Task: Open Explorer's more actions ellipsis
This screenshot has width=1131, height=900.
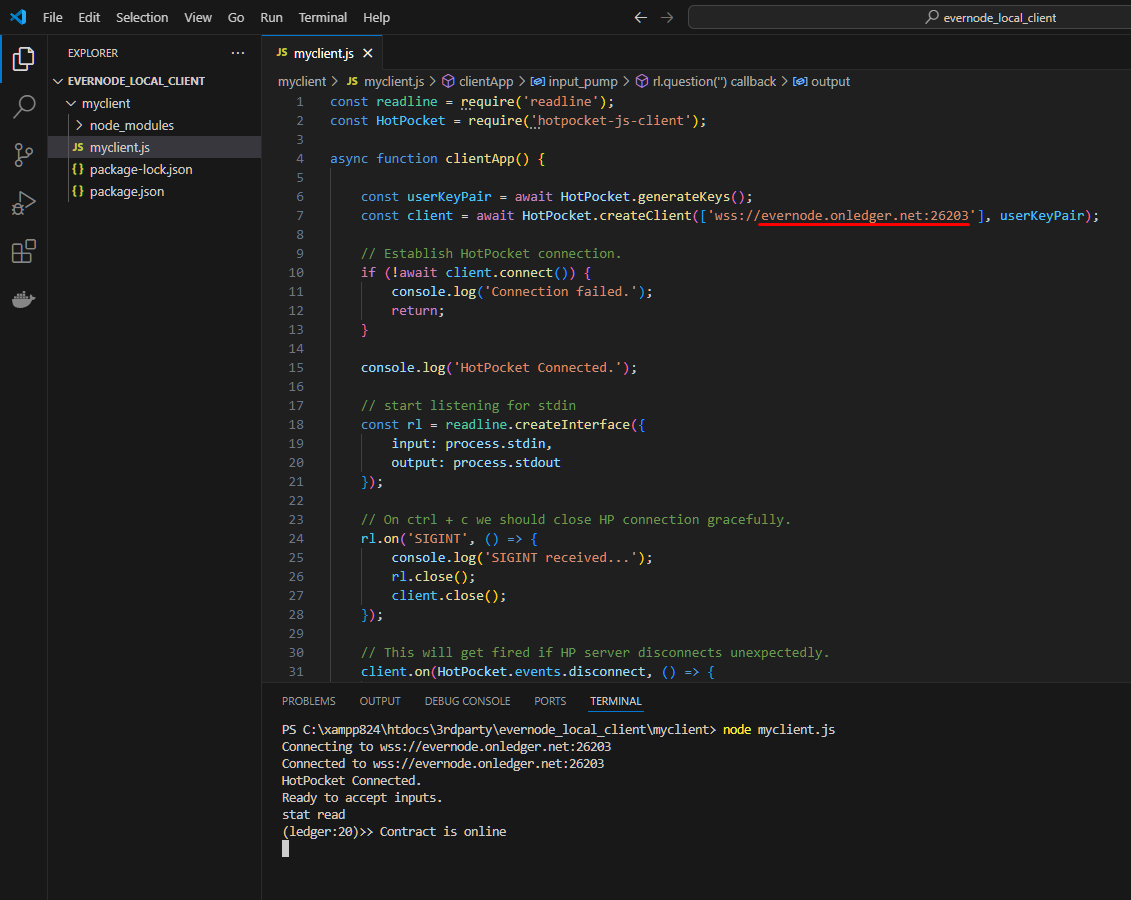Action: click(238, 53)
